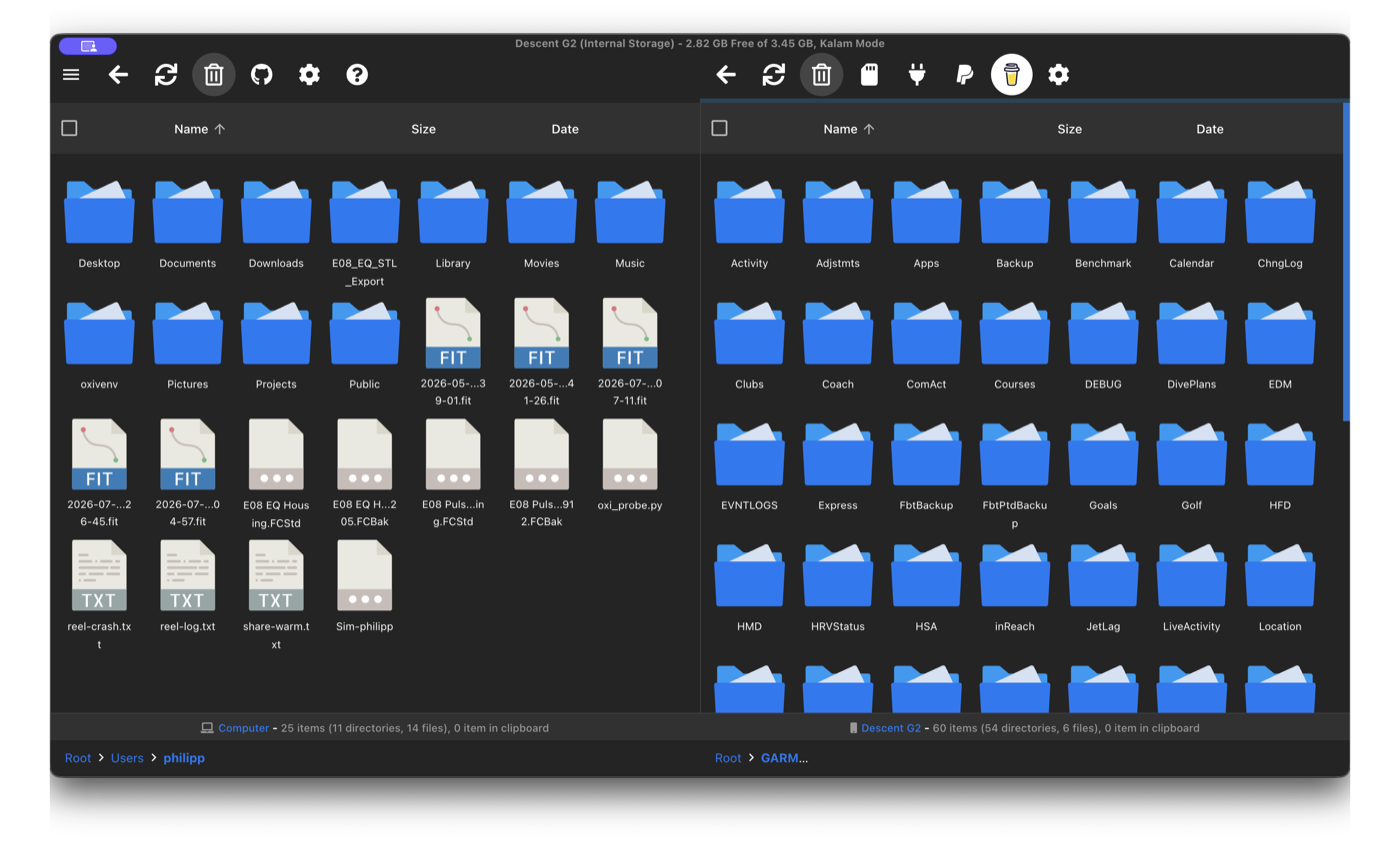
Task: Open settings gear in left pane toolbar
Action: point(310,74)
